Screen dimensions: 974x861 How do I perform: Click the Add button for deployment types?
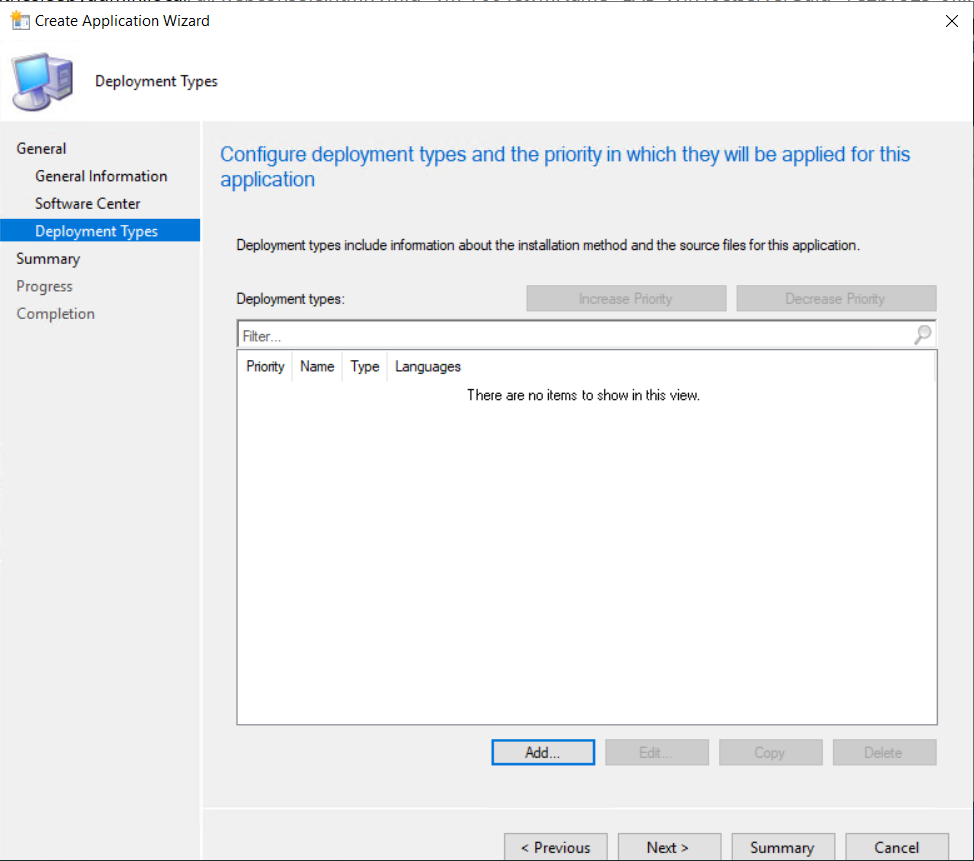tap(542, 752)
